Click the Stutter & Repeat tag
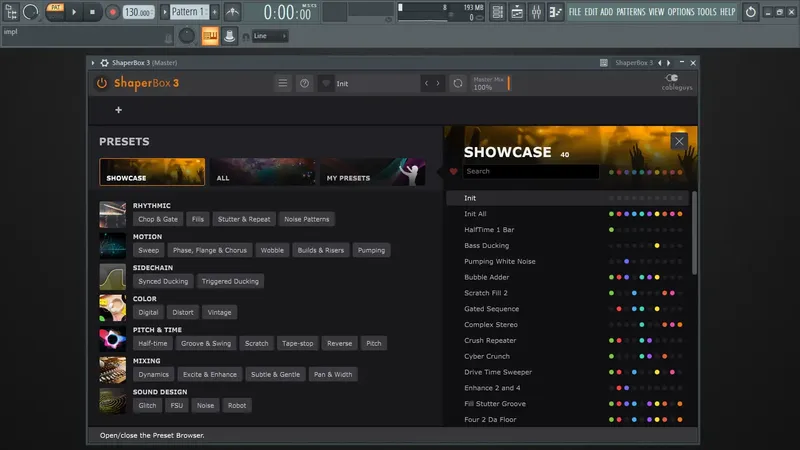This screenshot has height=450, width=800. pos(244,219)
